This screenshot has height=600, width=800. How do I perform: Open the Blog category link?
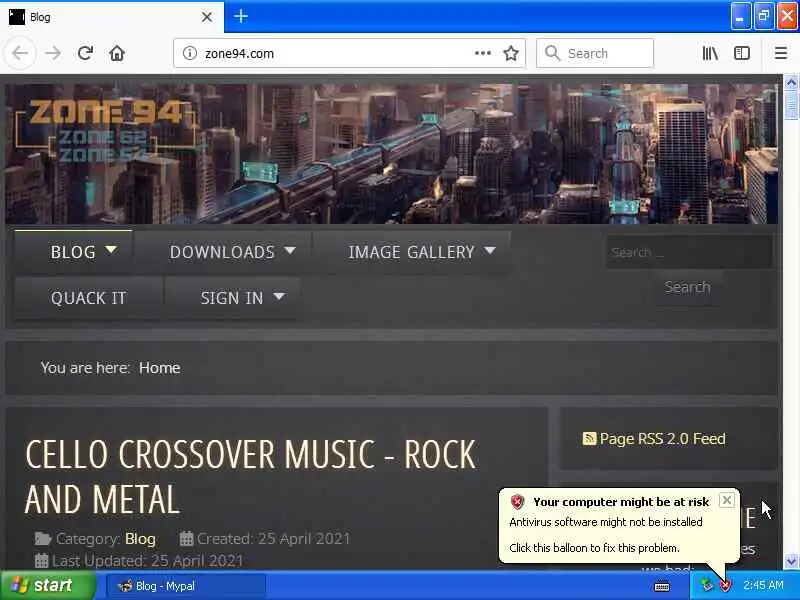[140, 539]
